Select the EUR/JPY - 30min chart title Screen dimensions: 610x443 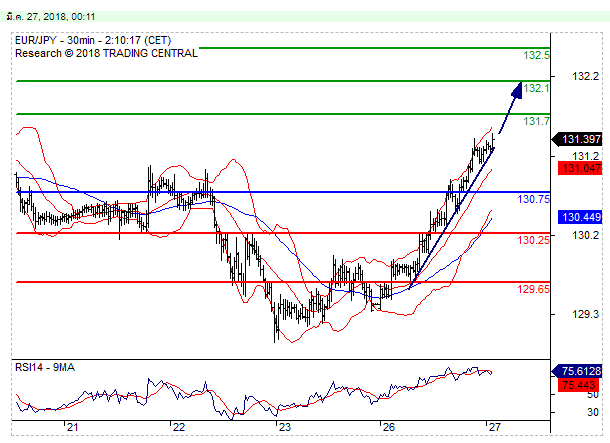93,40
